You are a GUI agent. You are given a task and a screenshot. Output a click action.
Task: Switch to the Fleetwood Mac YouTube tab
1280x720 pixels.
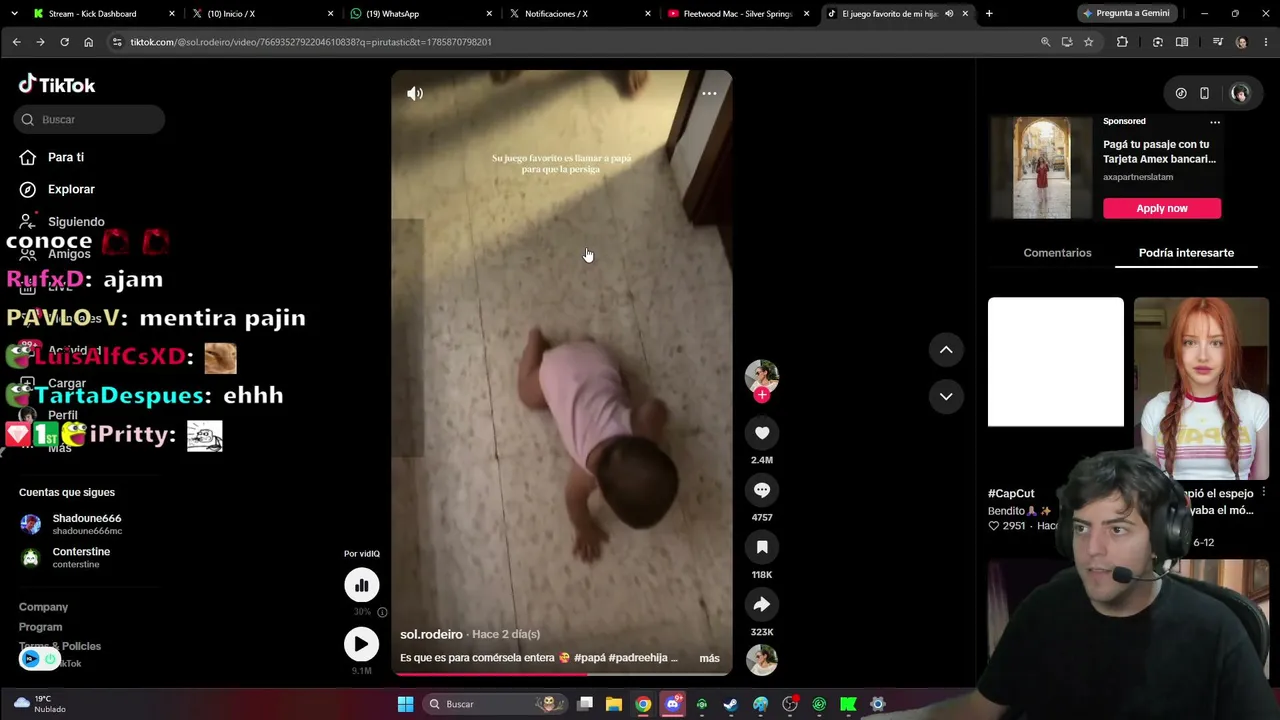point(737,14)
